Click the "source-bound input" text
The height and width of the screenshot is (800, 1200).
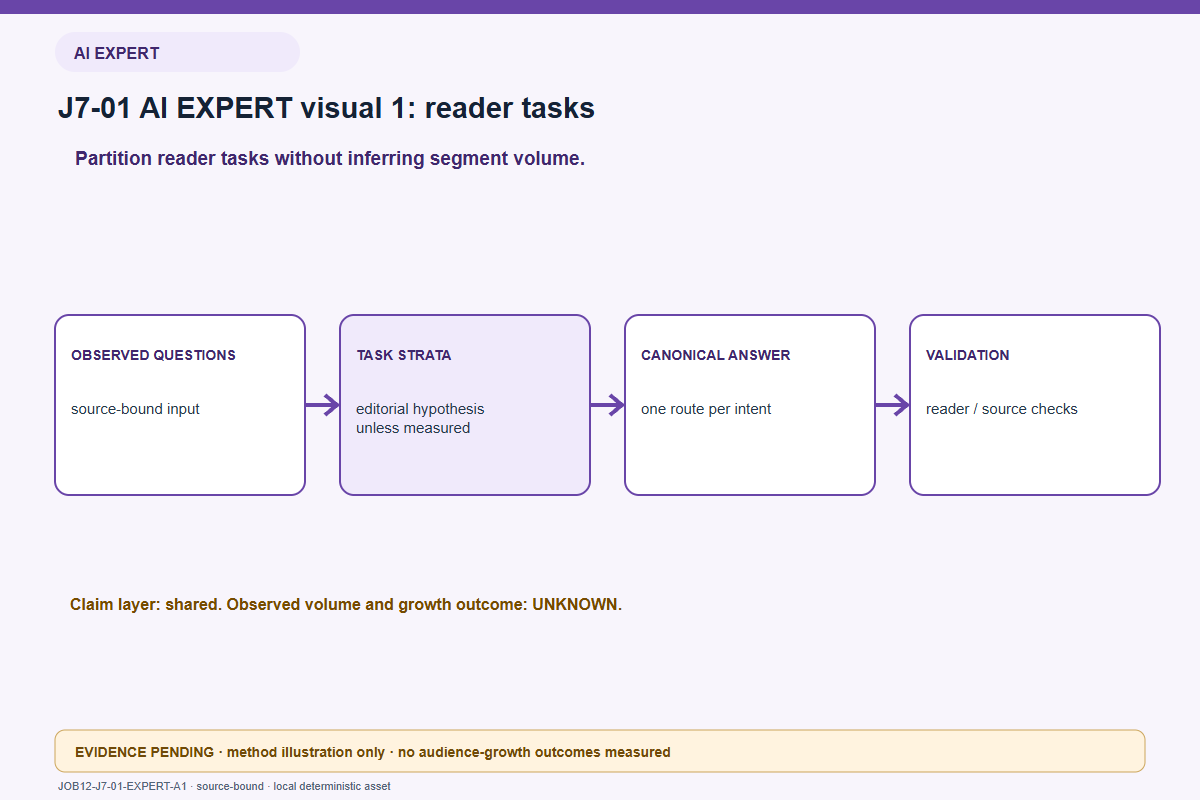(135, 409)
